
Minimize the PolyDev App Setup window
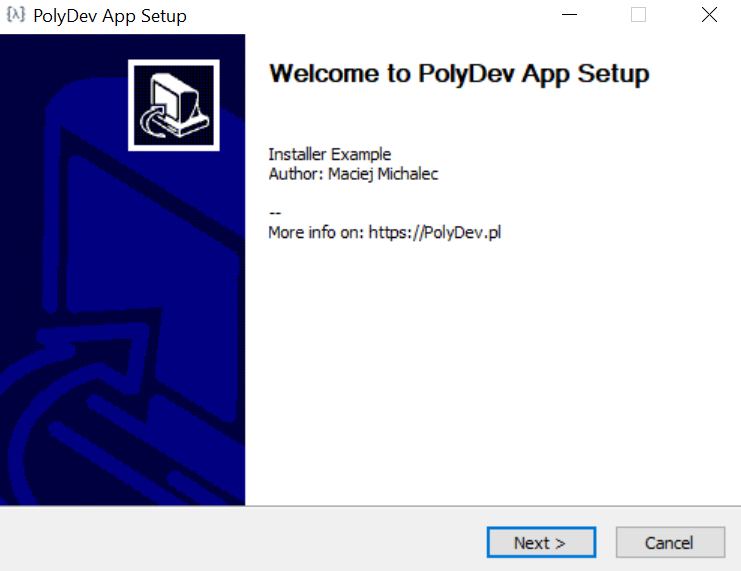(569, 15)
